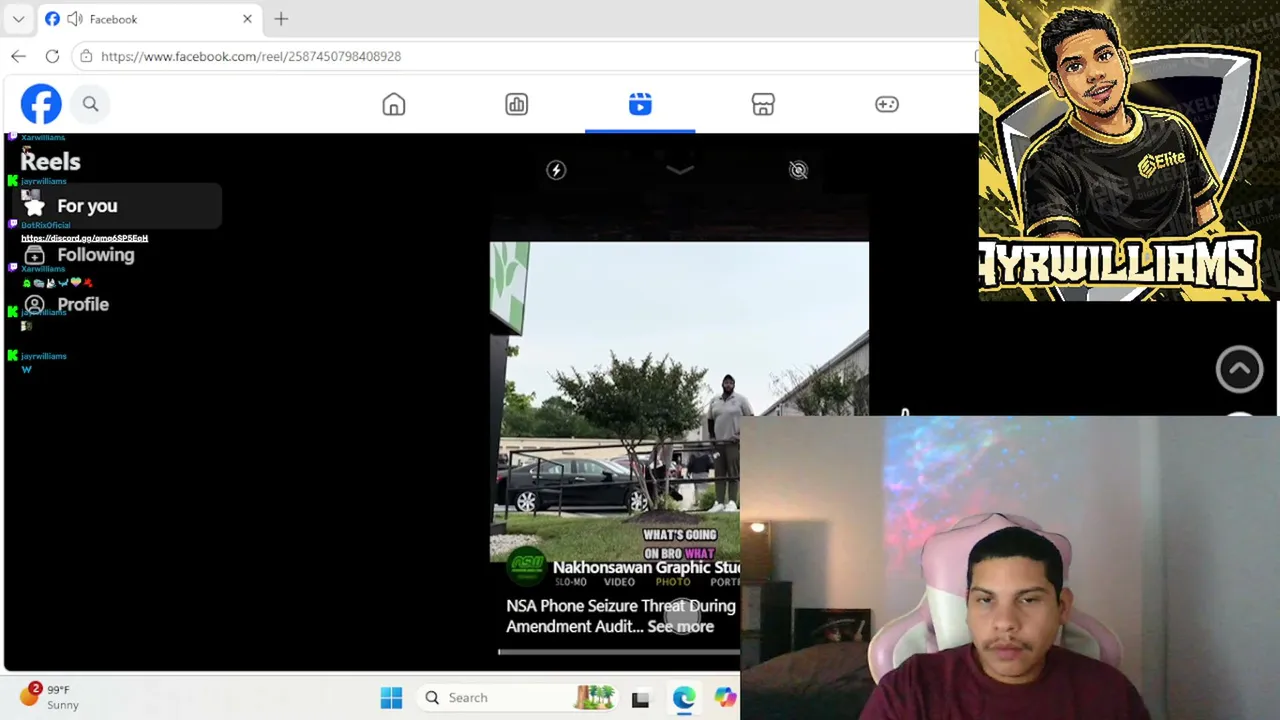Select the Reels video tab icon
Screen dimensions: 1280x720
[x=640, y=104]
